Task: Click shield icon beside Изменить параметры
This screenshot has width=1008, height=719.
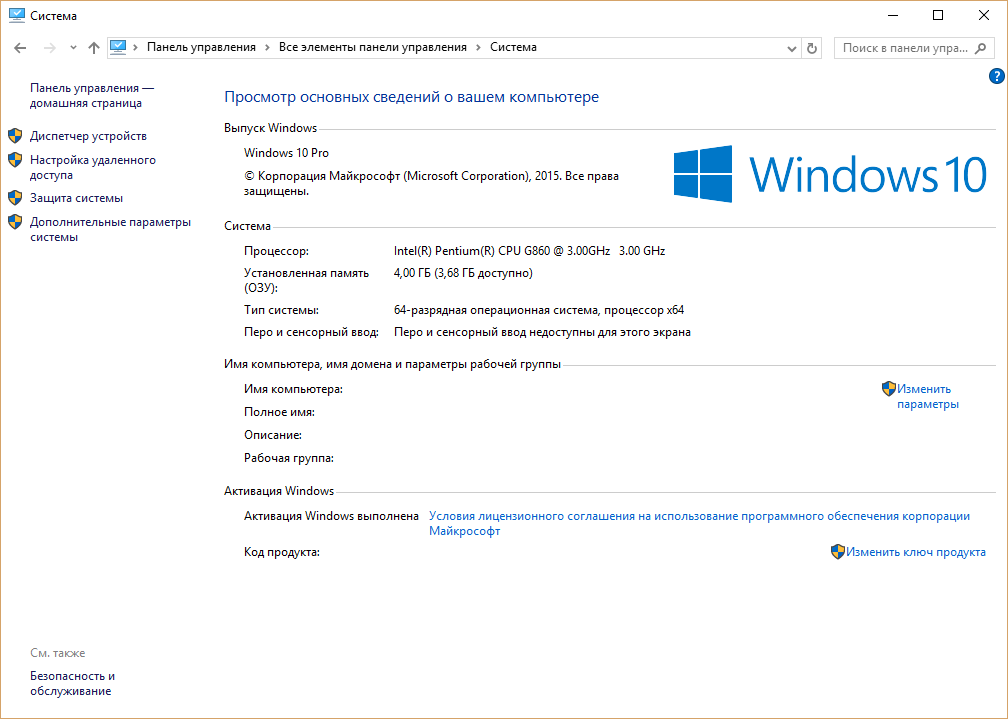Action: coord(888,388)
